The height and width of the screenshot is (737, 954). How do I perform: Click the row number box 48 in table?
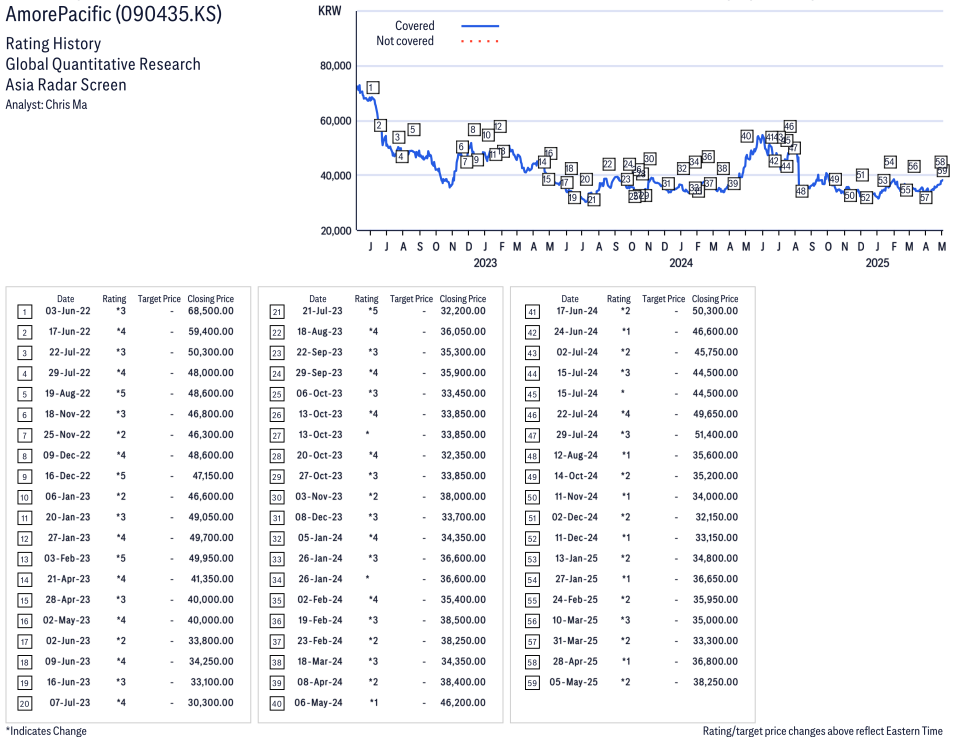(532, 456)
